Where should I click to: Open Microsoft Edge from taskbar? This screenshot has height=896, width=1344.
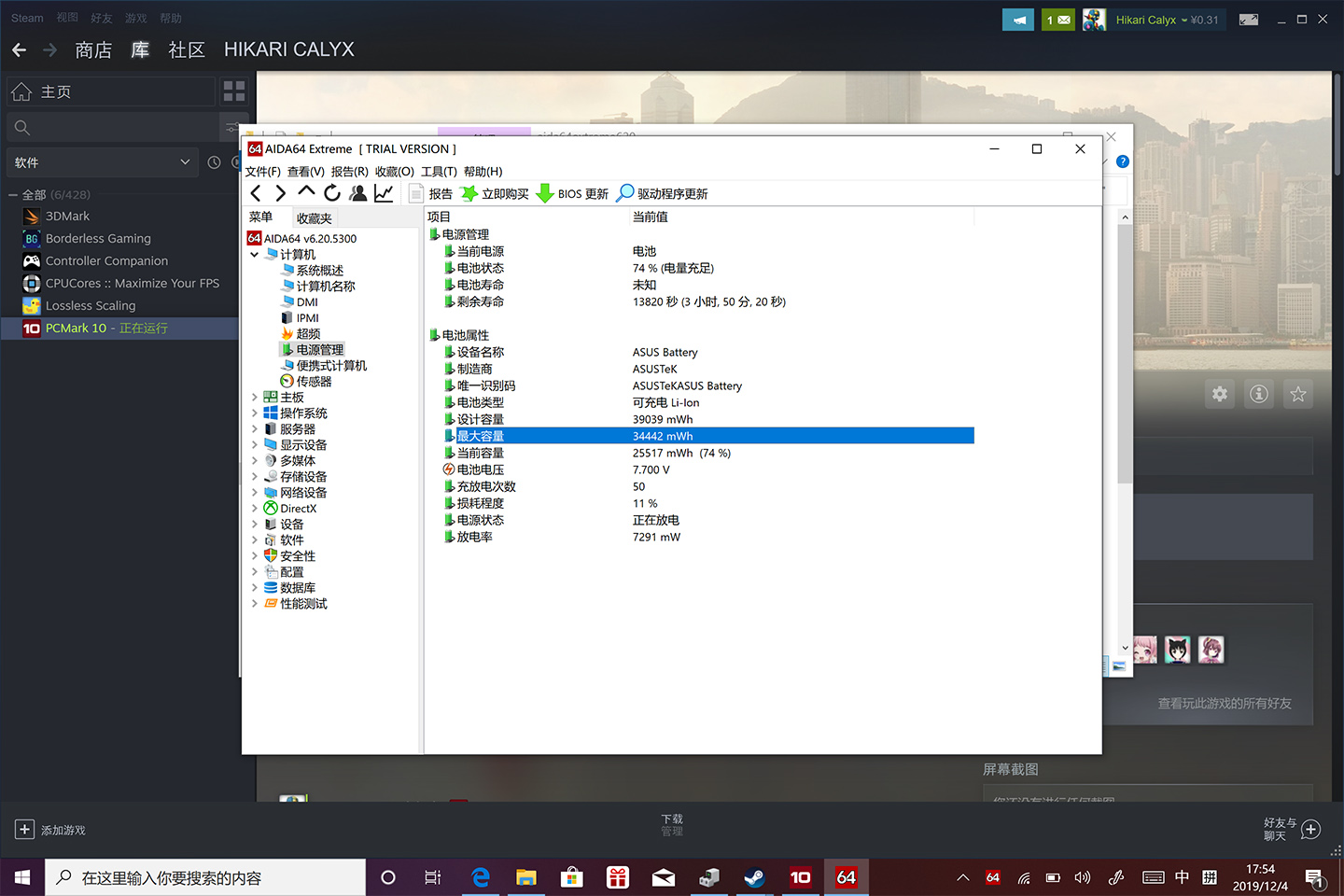coord(481,877)
